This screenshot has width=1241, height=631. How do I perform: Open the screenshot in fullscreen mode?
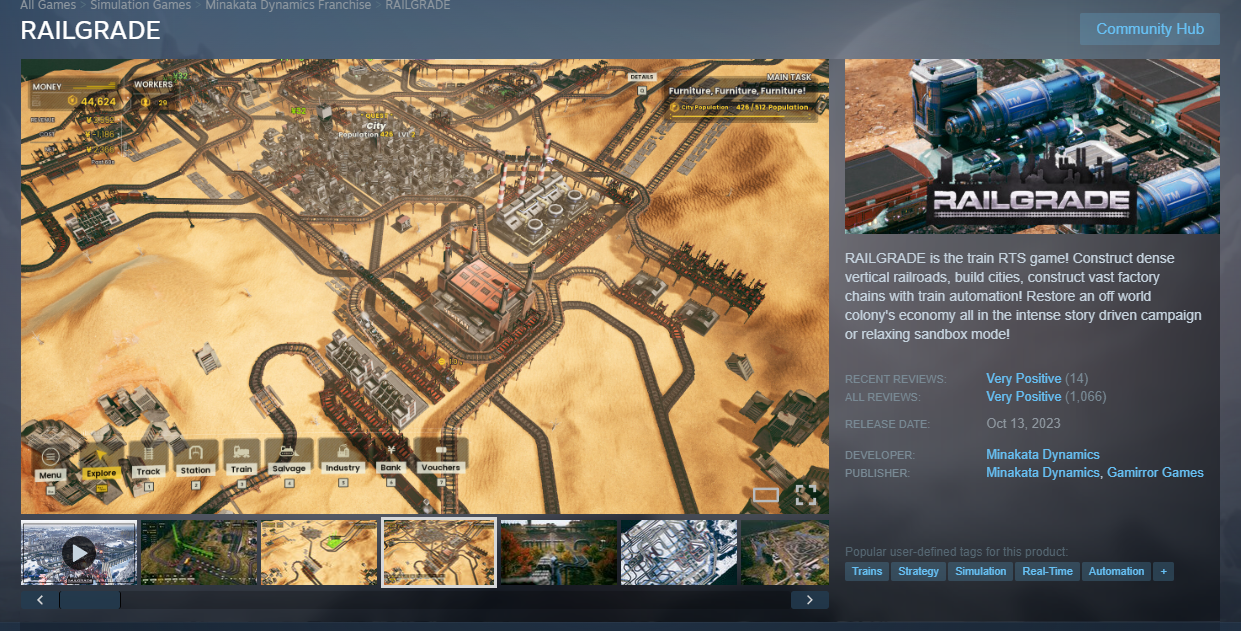tap(806, 494)
